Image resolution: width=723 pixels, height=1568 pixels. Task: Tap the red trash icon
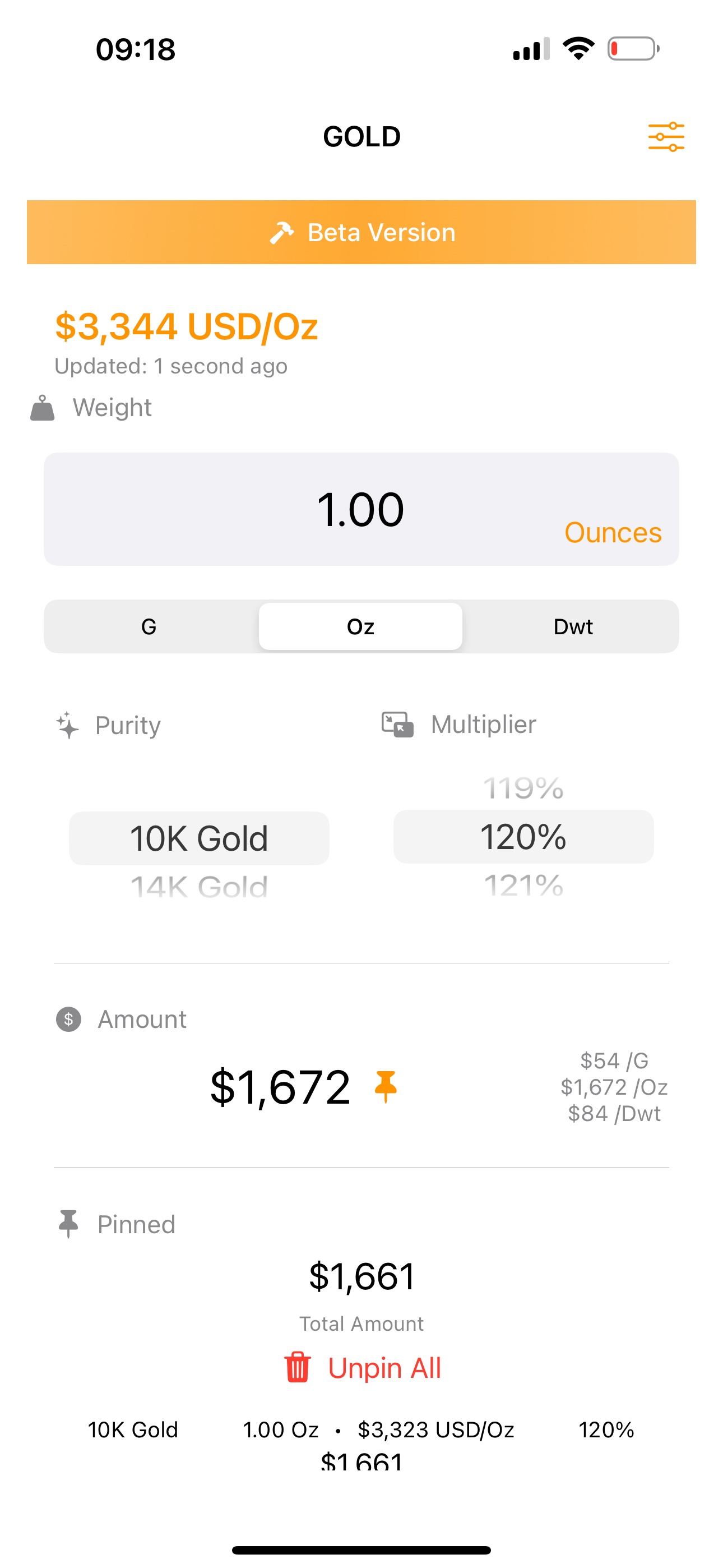coord(298,1367)
